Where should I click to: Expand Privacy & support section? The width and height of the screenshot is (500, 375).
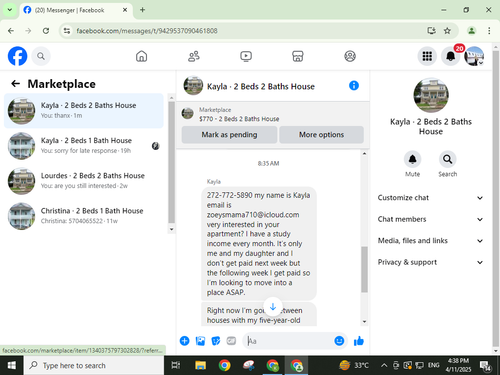pyautogui.click(x=430, y=262)
